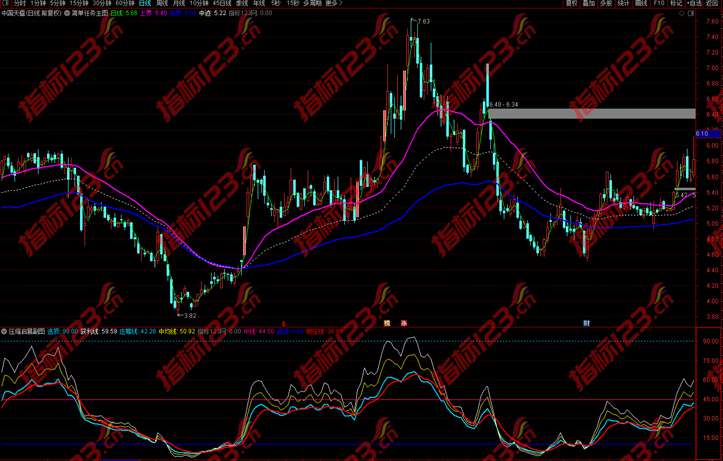723x461 pixels.
Task: Click the 返回 back button
Action: click(x=714, y=4)
